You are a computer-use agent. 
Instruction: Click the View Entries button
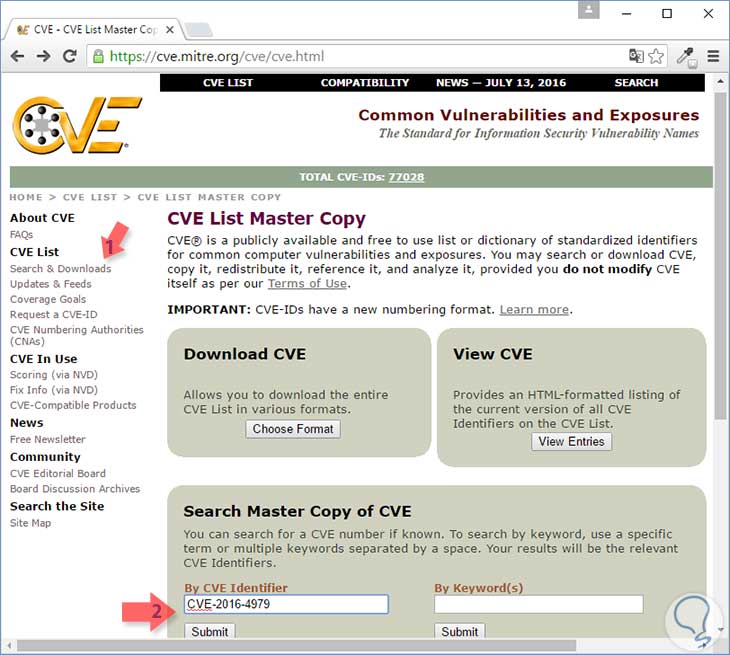coord(571,441)
